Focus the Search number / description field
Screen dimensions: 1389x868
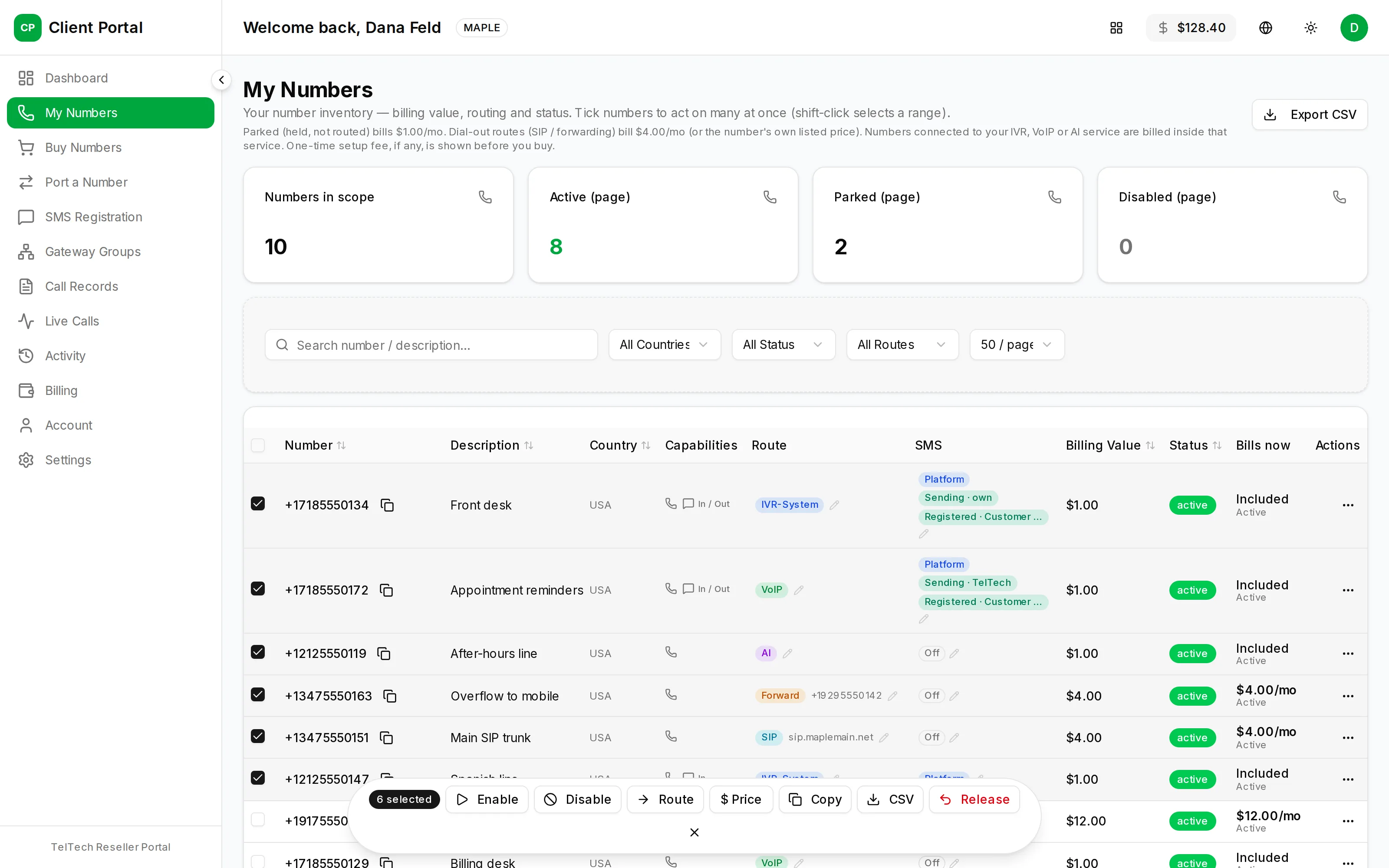coord(431,345)
